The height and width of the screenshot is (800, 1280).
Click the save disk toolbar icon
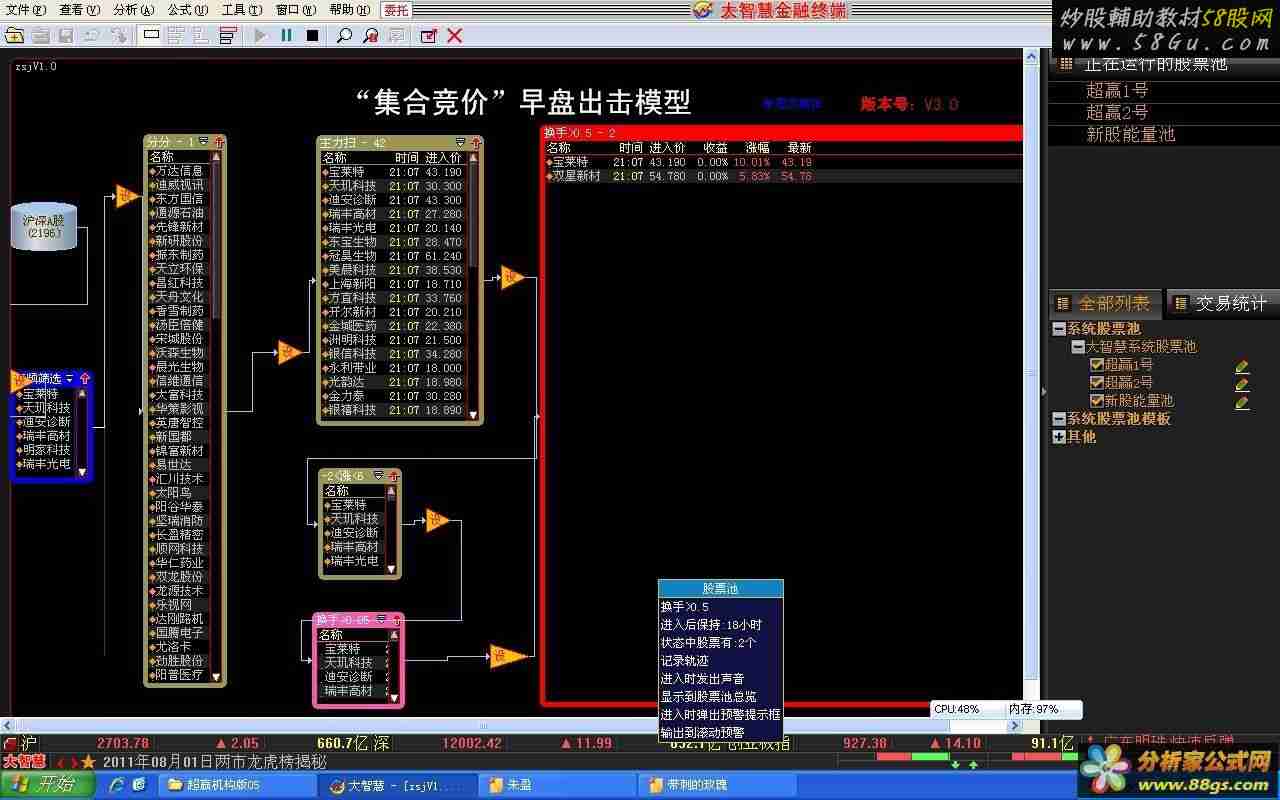[66, 36]
